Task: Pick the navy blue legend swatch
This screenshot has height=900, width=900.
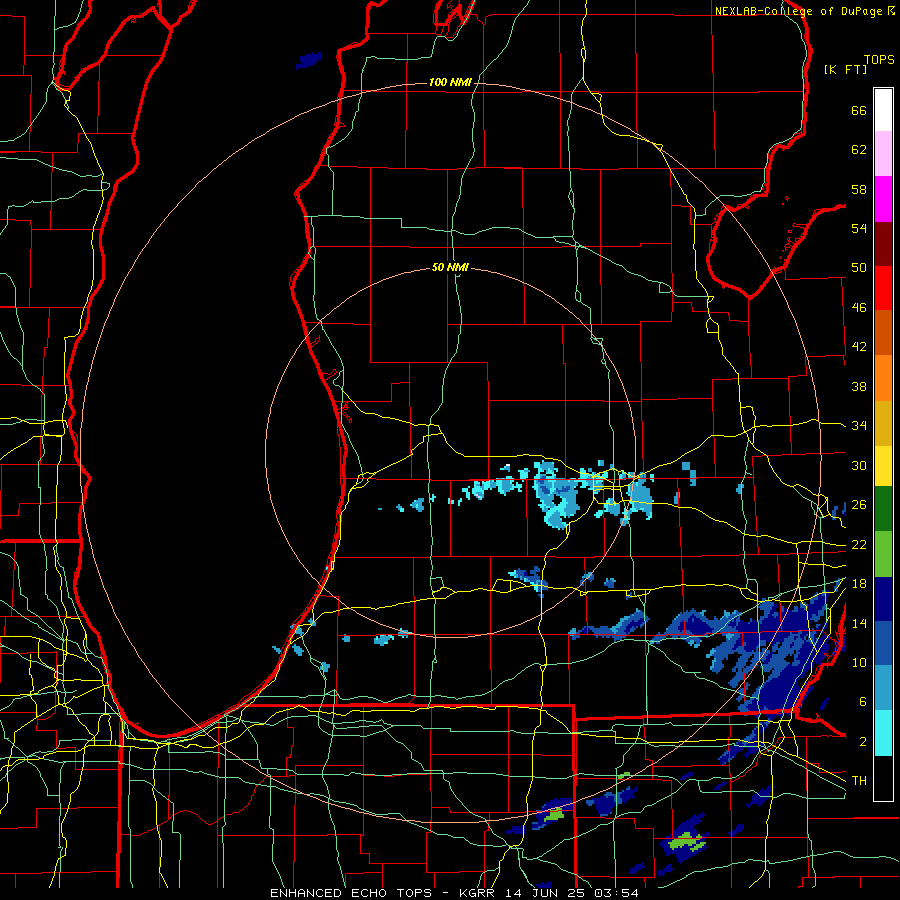Action: click(x=883, y=599)
